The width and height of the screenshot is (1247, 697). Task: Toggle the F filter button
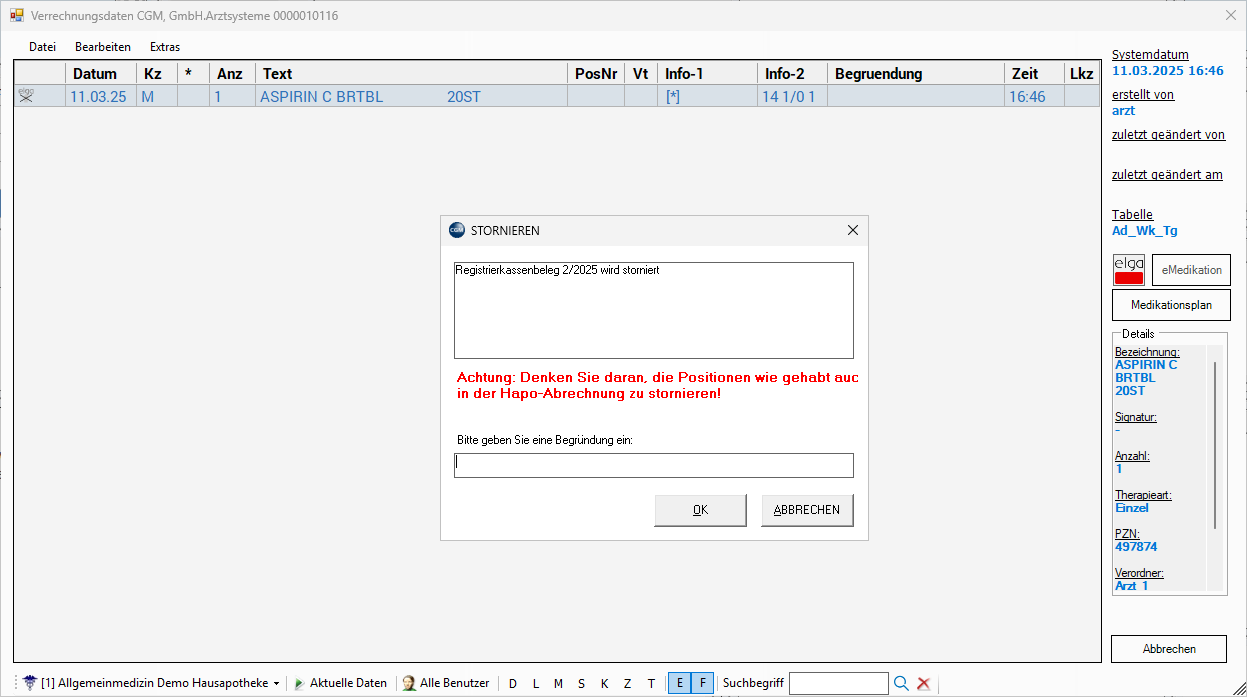tap(702, 683)
